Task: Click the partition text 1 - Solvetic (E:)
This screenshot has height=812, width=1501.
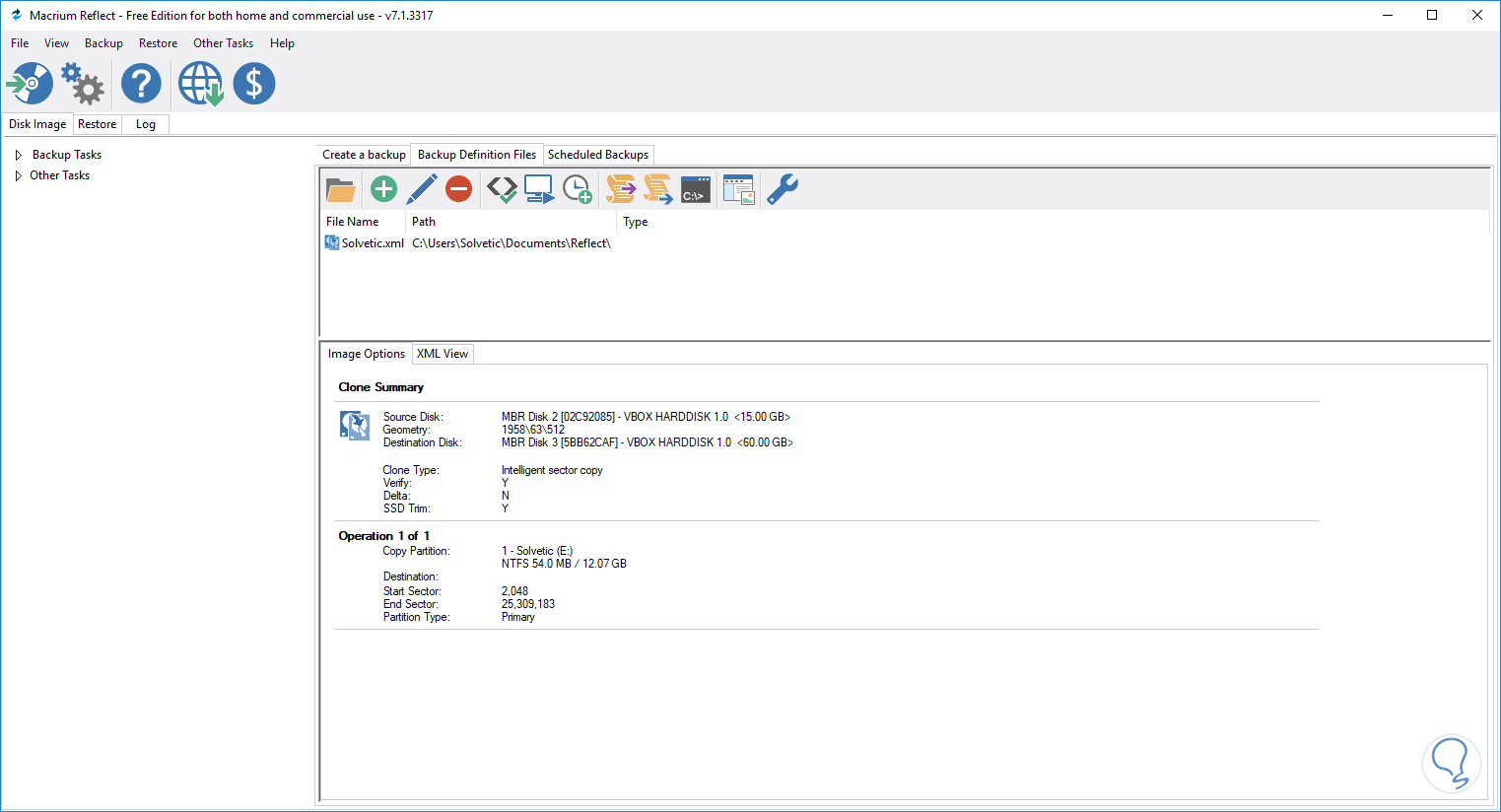Action: (537, 551)
